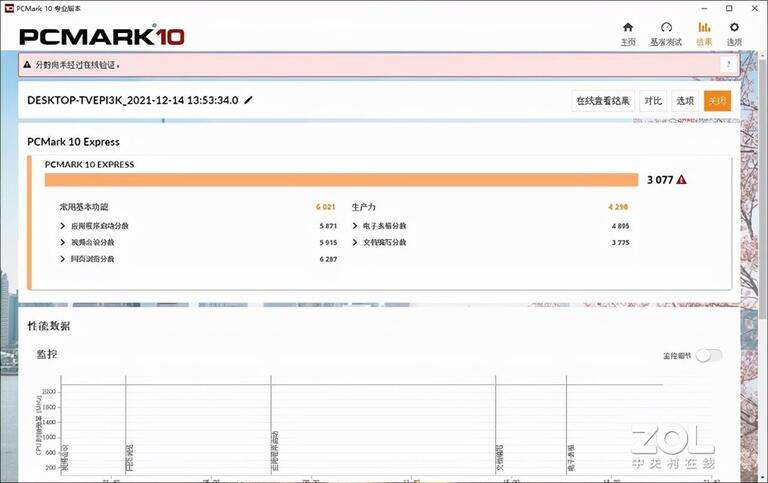Click the PCMark 10 Express section heading

click(x=73, y=142)
